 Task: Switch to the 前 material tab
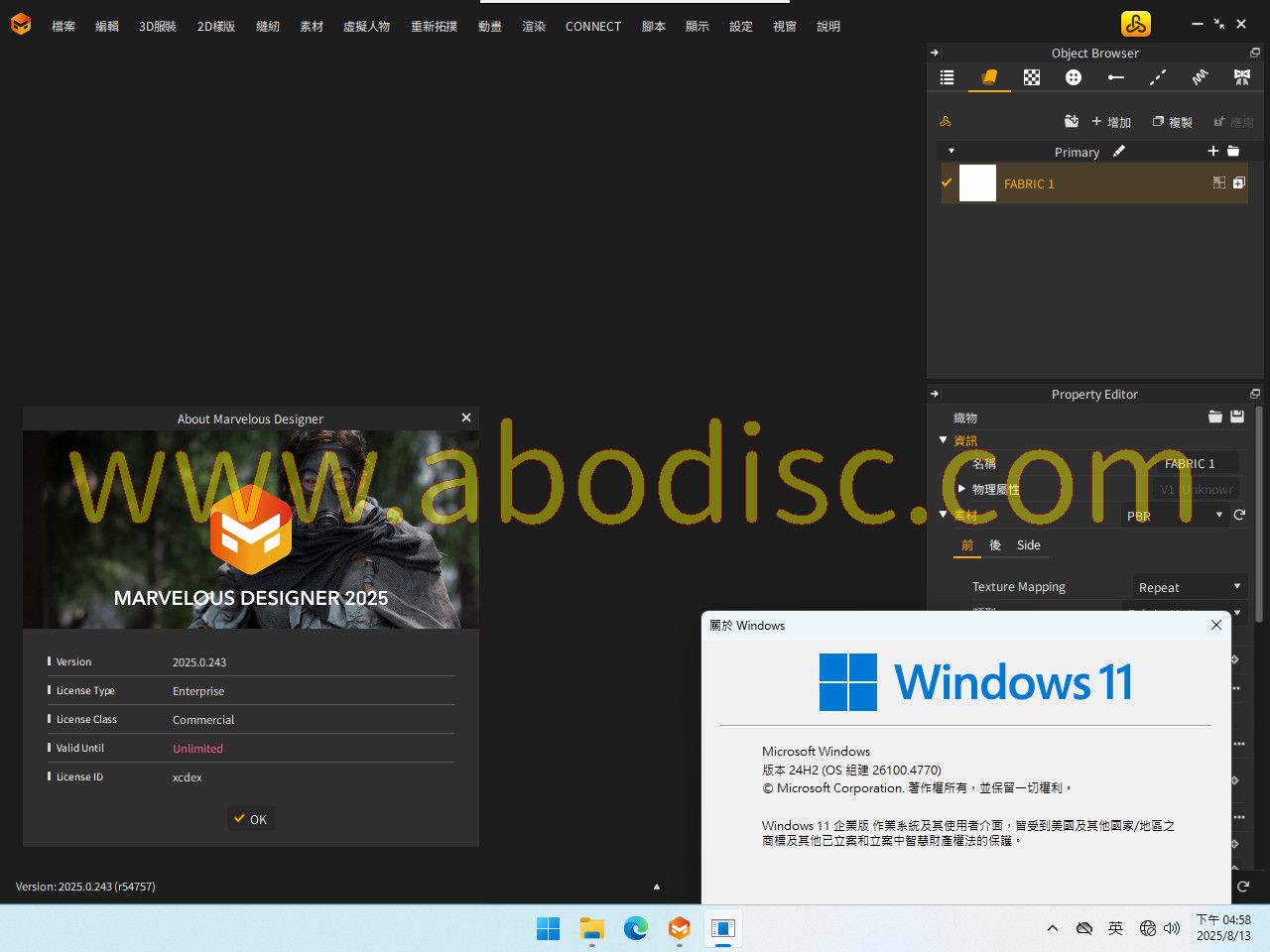point(967,544)
